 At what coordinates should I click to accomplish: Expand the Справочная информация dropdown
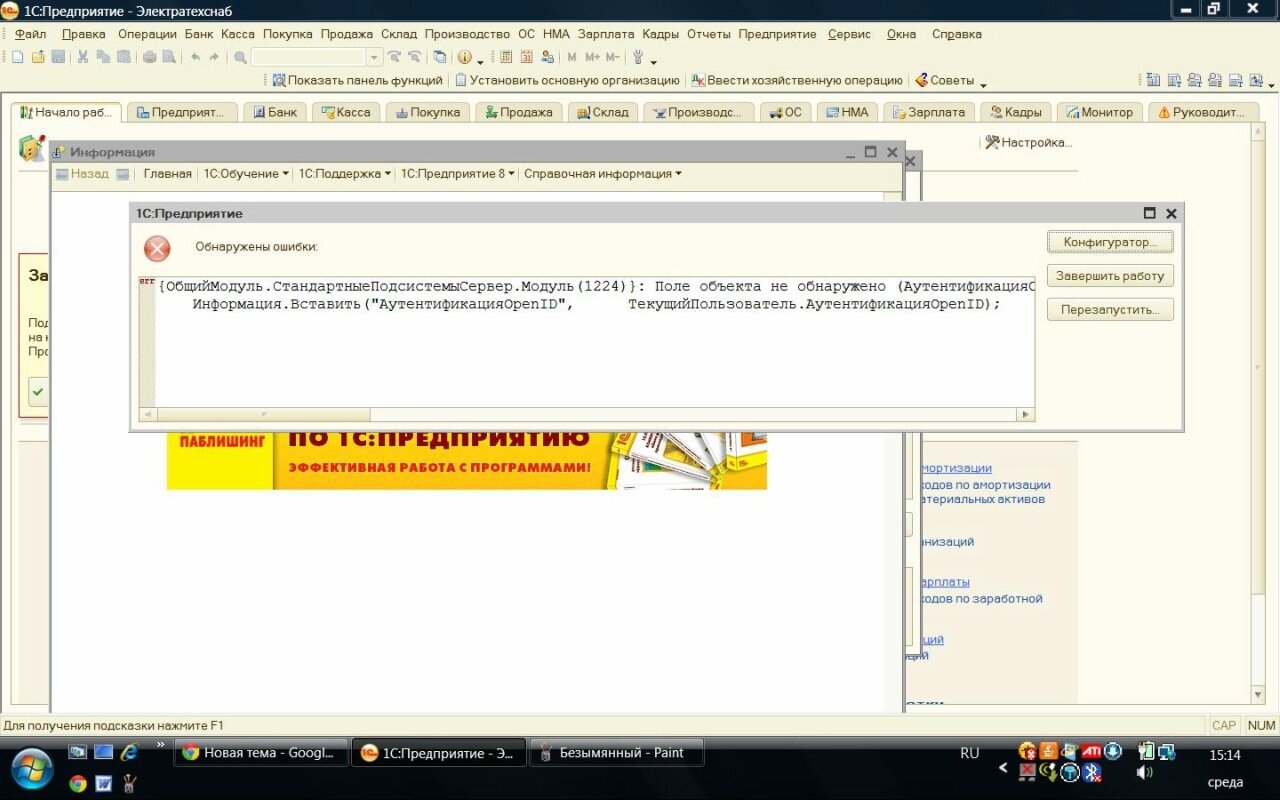click(x=603, y=174)
